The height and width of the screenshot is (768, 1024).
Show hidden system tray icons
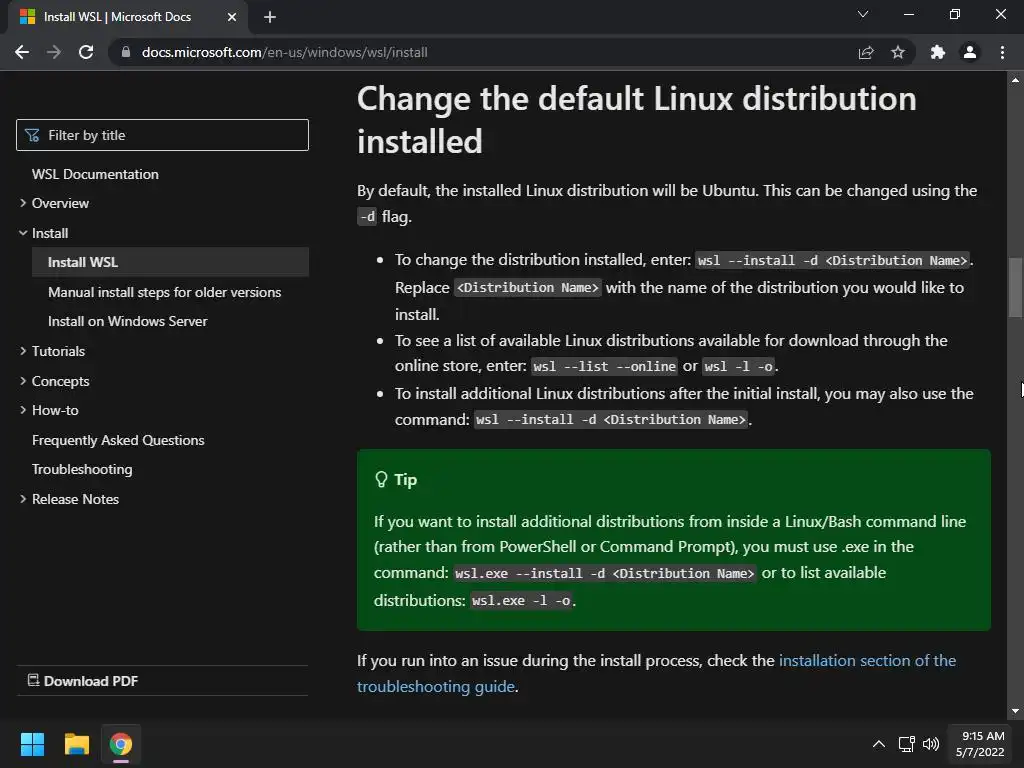[x=879, y=744]
